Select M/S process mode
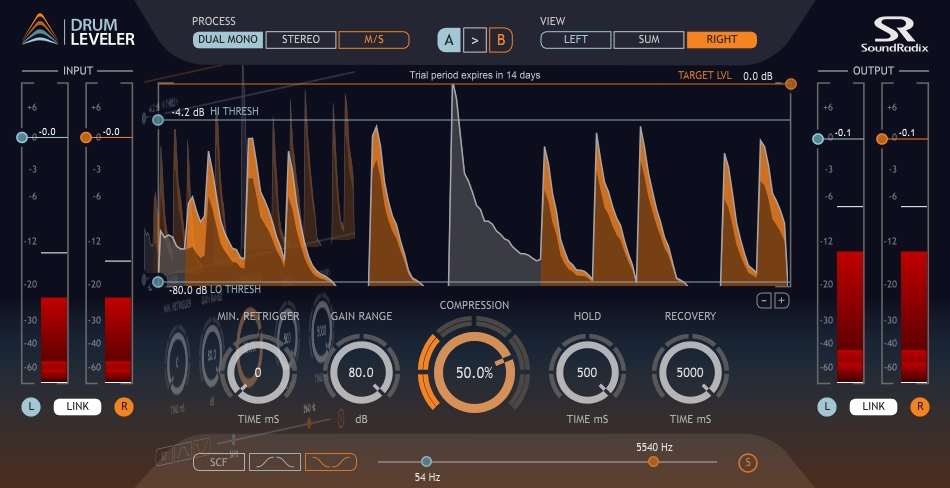The width and height of the screenshot is (950, 488). click(373, 40)
